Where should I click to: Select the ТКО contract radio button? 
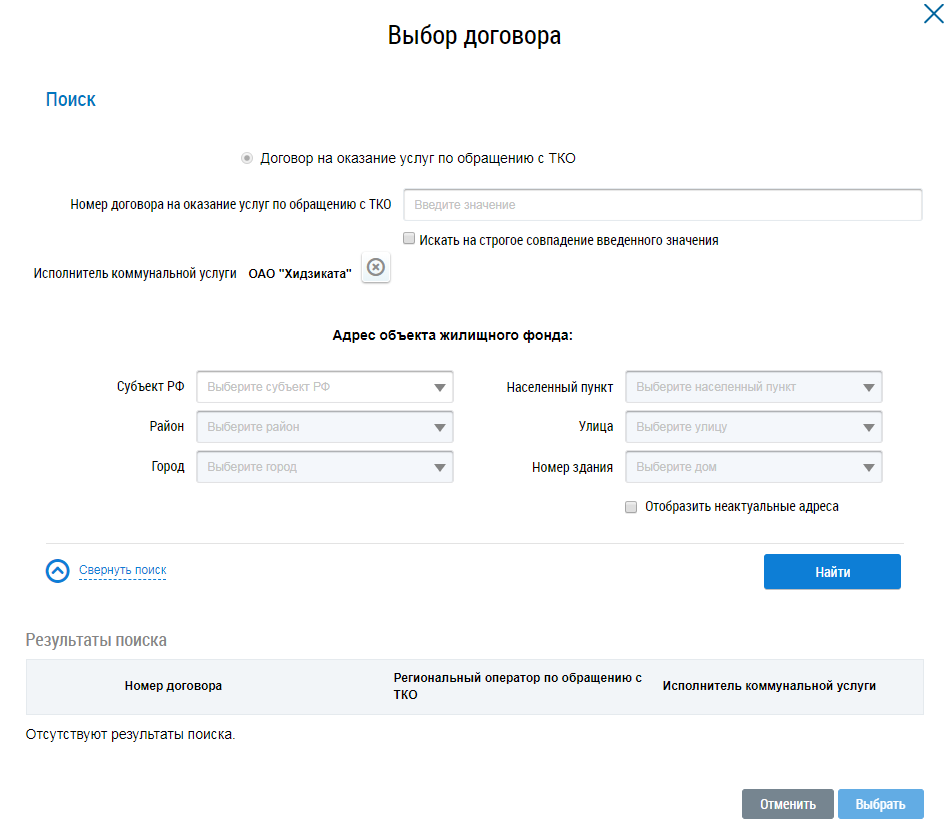[246, 158]
